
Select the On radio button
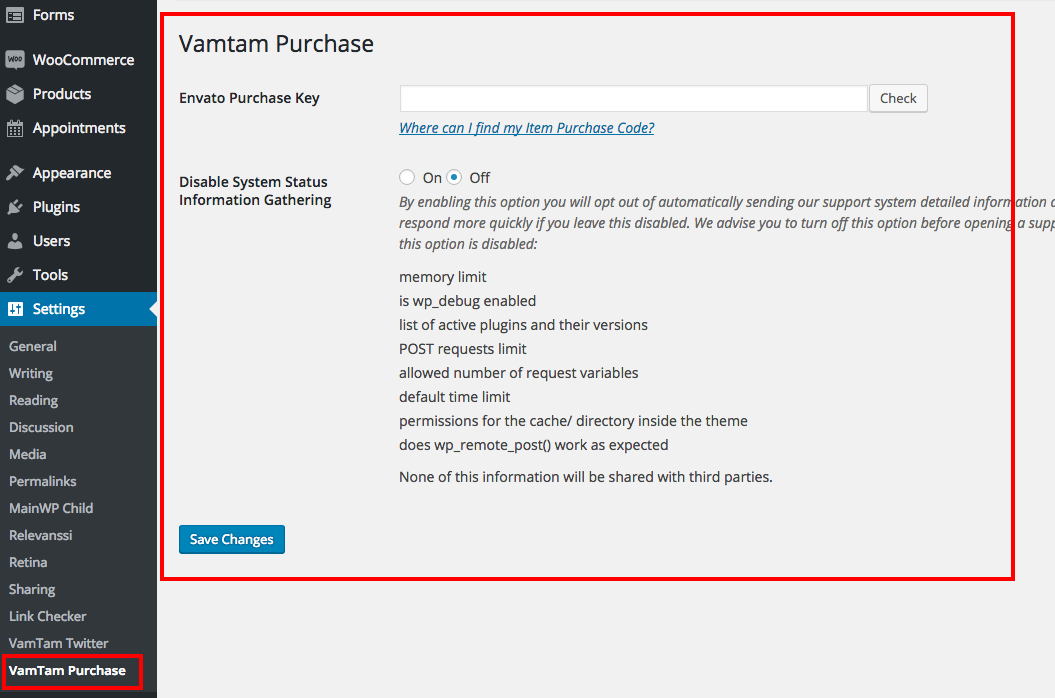406,177
